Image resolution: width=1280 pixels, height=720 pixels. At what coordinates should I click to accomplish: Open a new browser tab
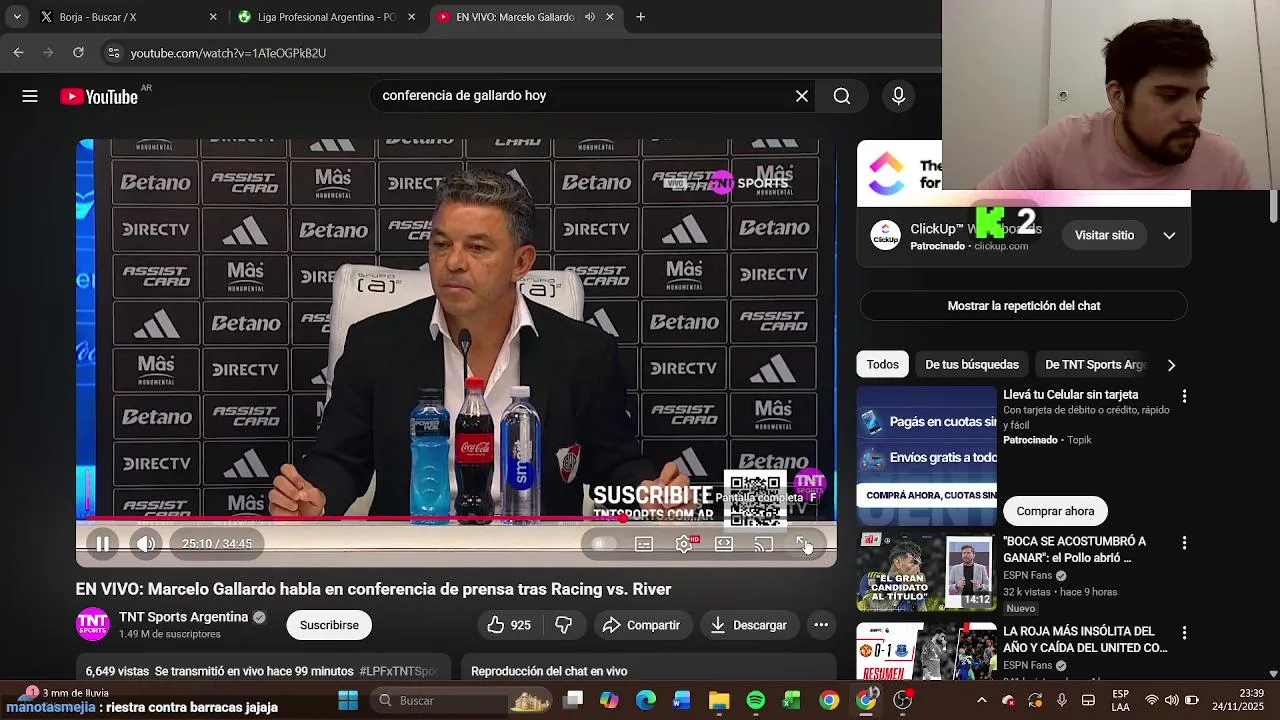click(640, 17)
